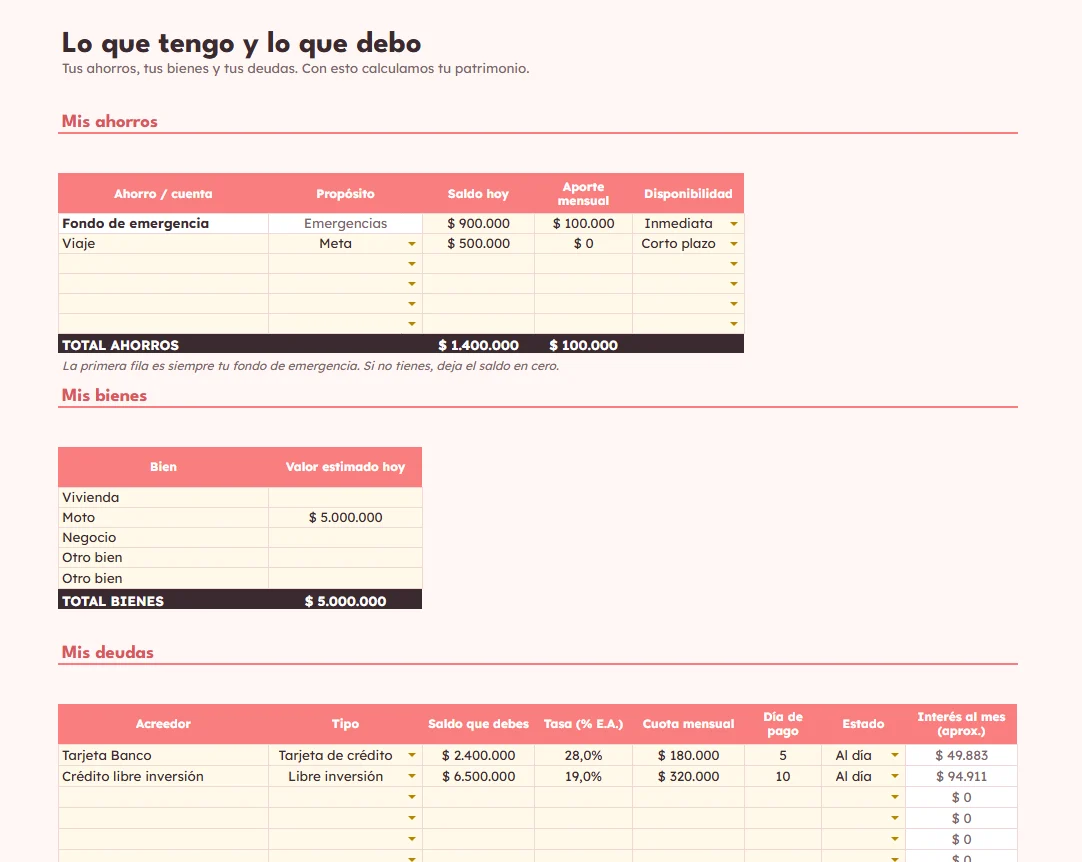The height and width of the screenshot is (862, 1082).
Task: Open Disponibilidad dropdown showing Corto plazo
Action: pos(734,244)
